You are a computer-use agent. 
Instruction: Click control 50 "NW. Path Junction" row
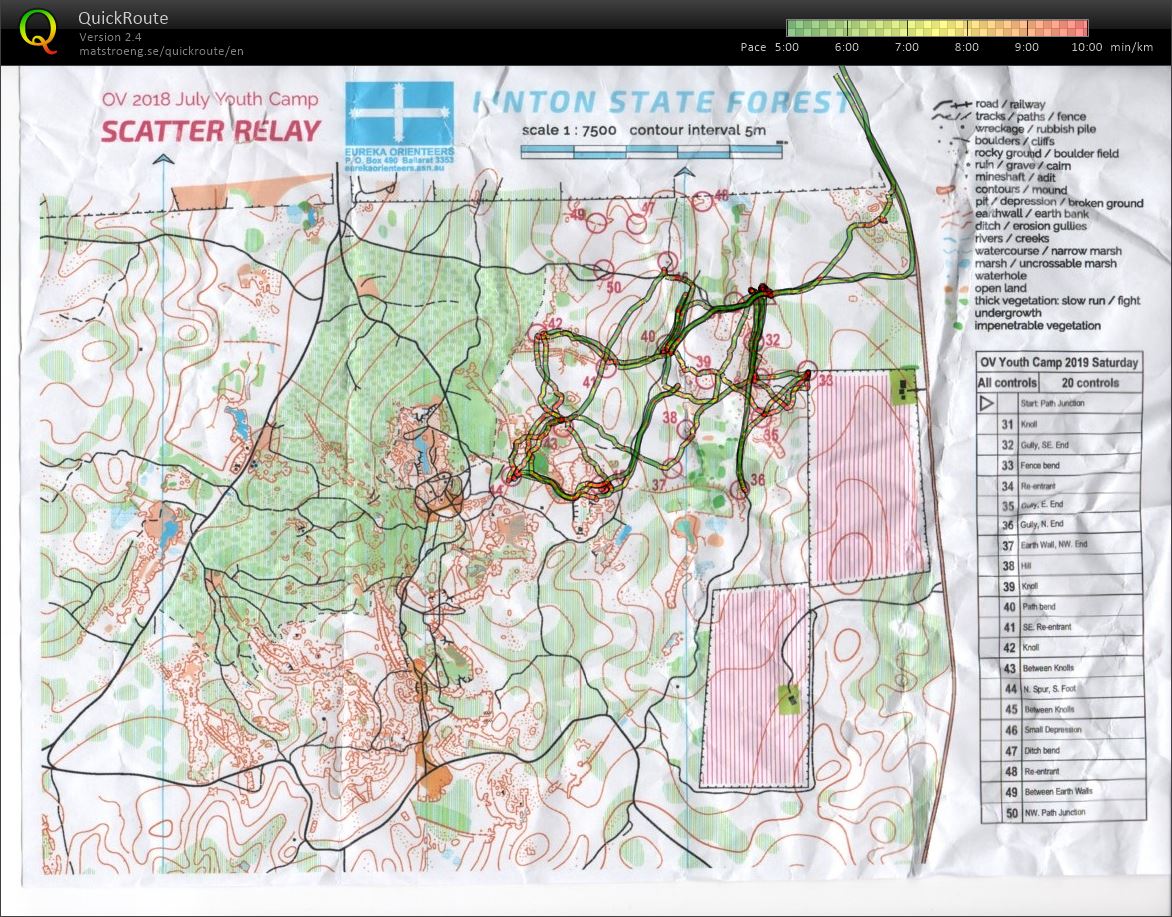1059,813
